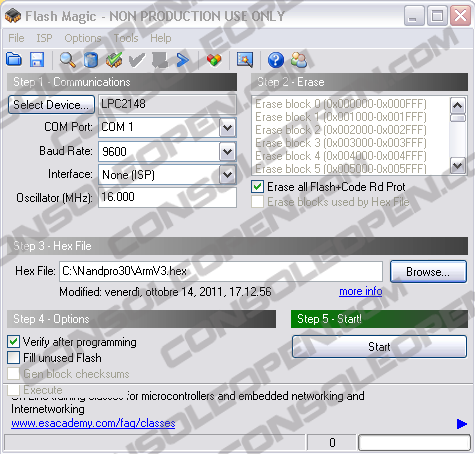The height and width of the screenshot is (454, 475).
Task: Open the ISP menu
Action: [44, 38]
